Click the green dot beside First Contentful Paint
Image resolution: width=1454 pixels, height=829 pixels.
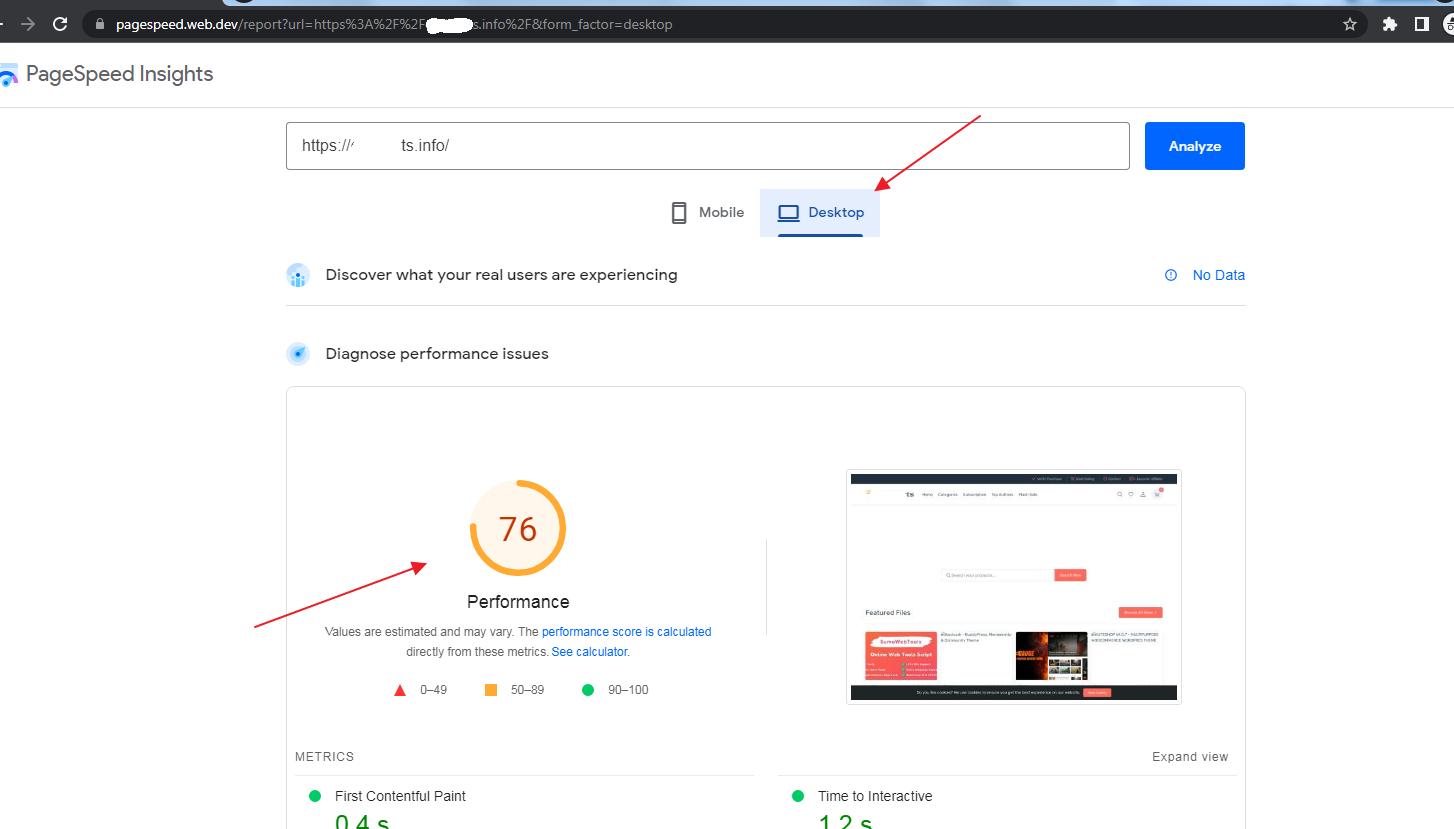tap(315, 796)
